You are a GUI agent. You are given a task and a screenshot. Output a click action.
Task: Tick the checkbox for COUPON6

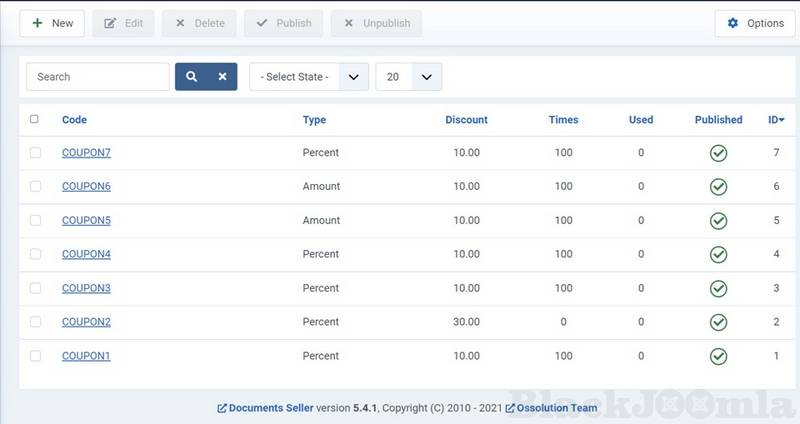35,187
